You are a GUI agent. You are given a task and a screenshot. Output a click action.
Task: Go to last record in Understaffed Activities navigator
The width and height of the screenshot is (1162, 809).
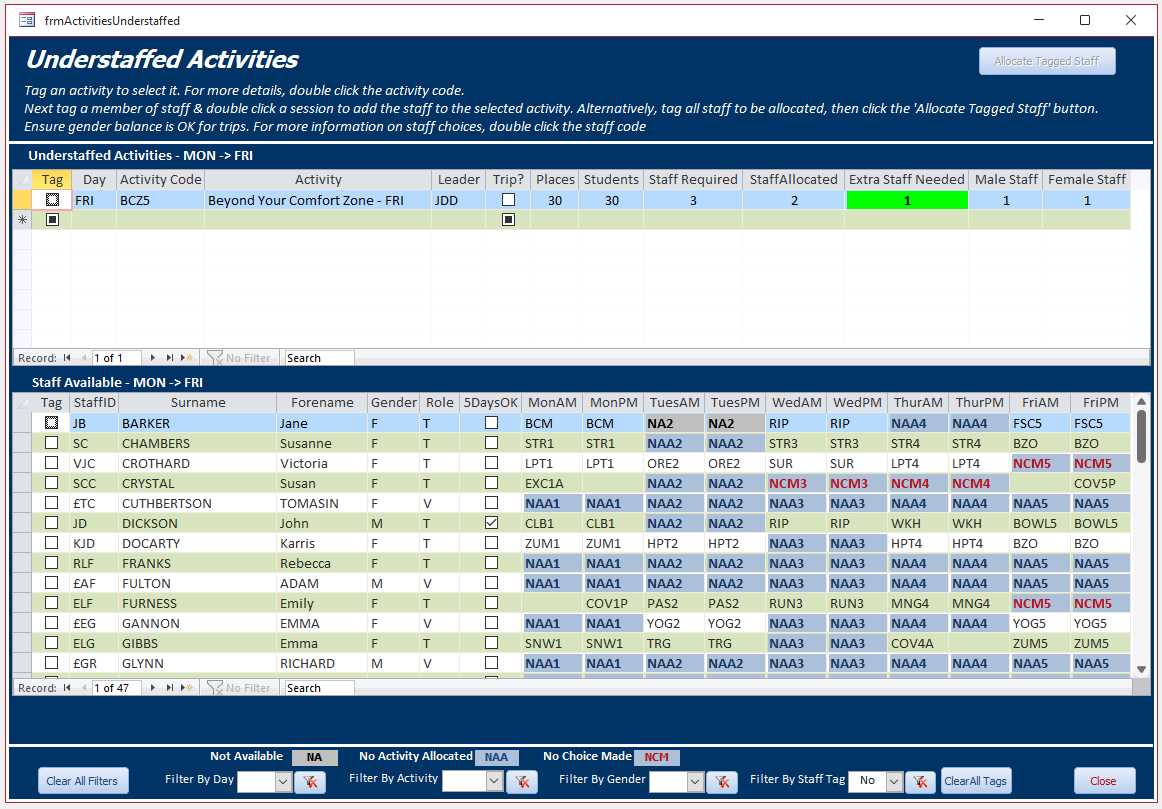click(x=170, y=358)
